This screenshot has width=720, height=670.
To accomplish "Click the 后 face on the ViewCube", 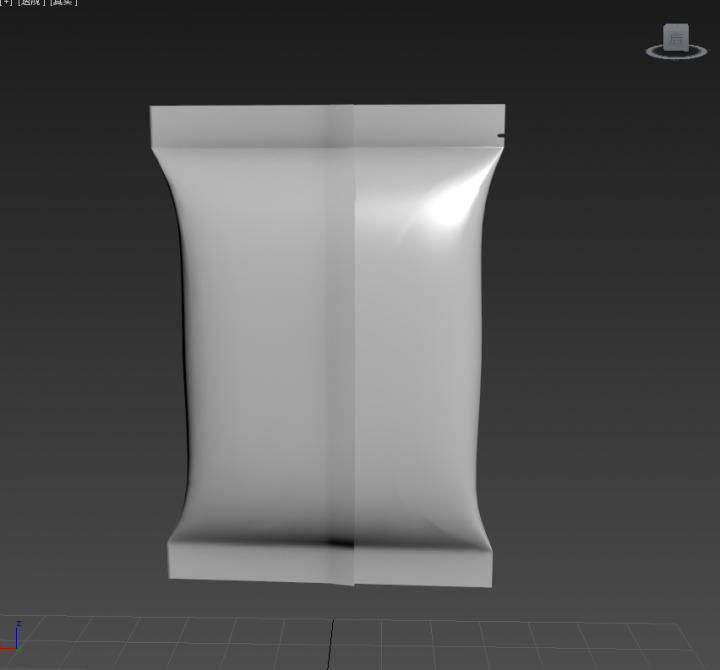I will pos(677,39).
